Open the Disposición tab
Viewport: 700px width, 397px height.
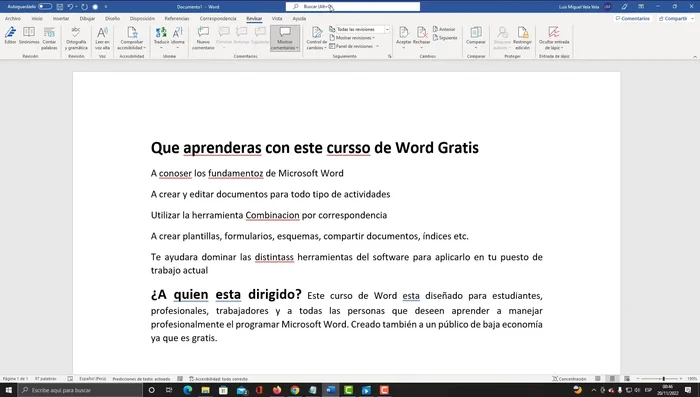click(x=142, y=19)
